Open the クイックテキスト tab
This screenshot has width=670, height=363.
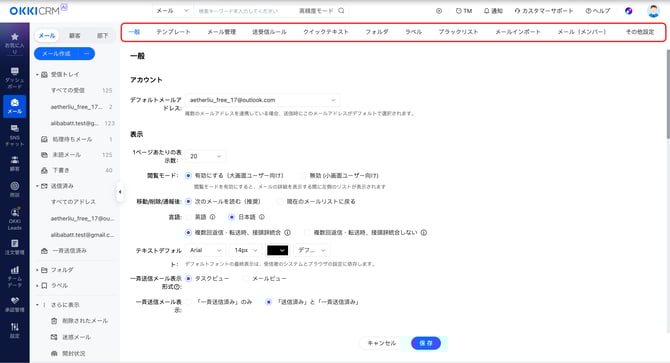pyautogui.click(x=326, y=32)
